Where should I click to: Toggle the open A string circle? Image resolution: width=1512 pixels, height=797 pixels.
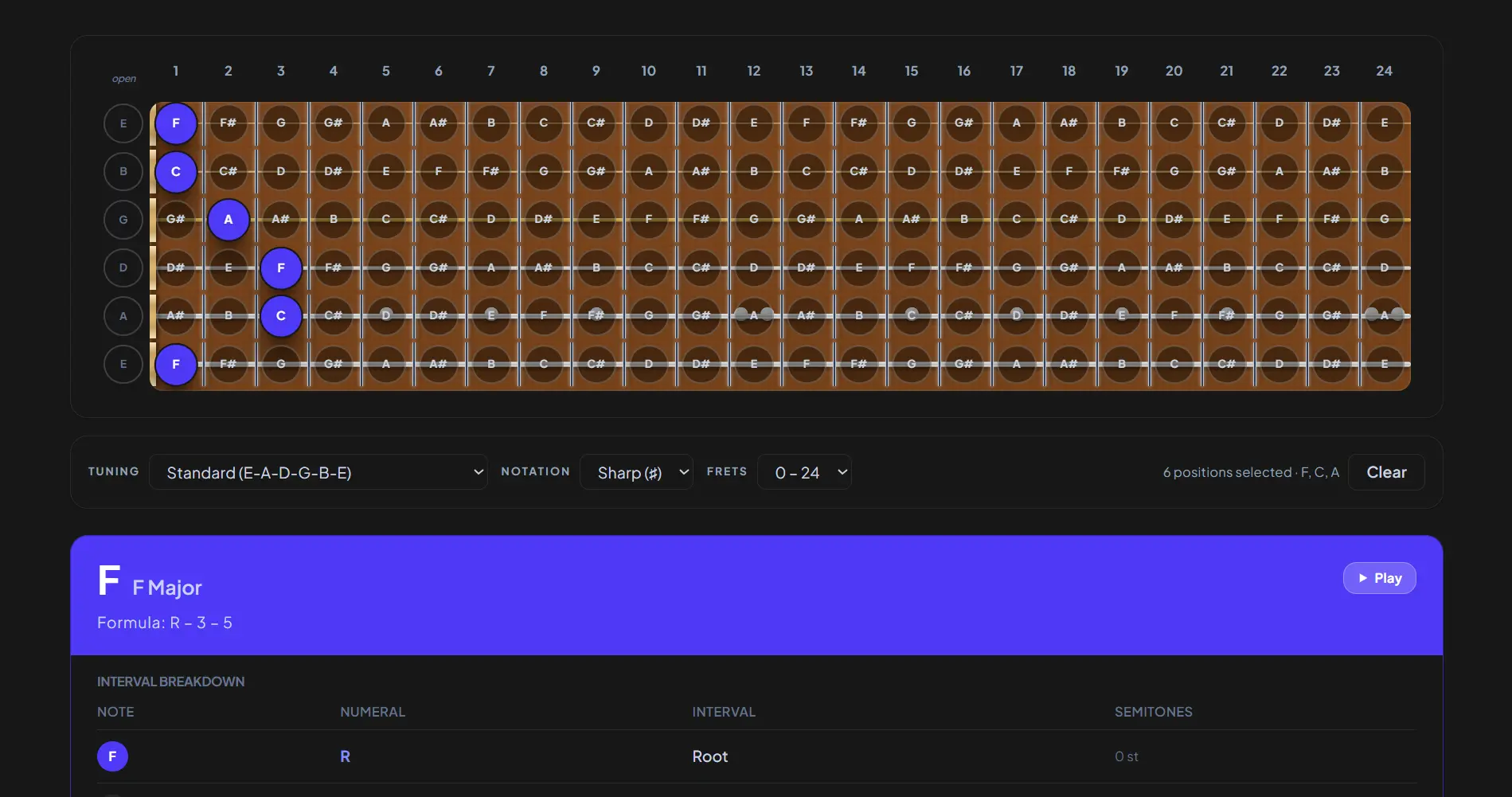(x=123, y=316)
